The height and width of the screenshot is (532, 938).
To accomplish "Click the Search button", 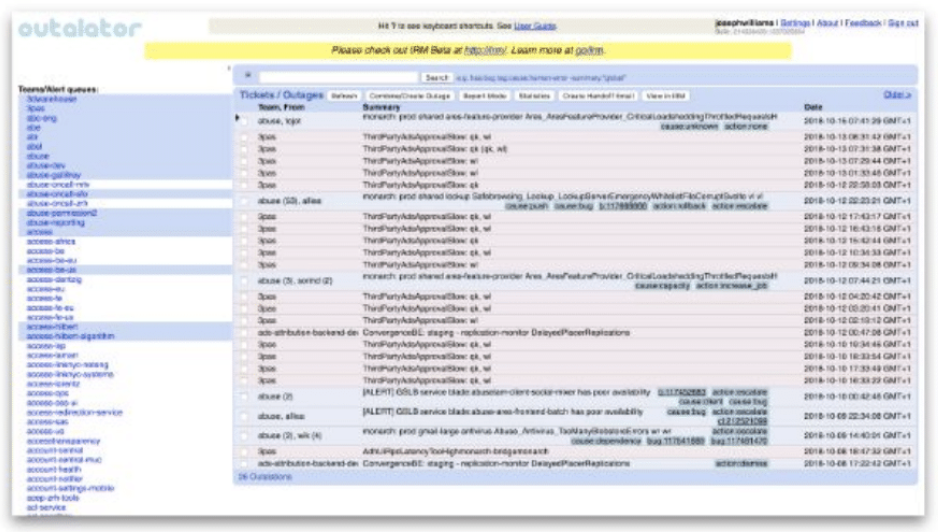I will tap(437, 77).
